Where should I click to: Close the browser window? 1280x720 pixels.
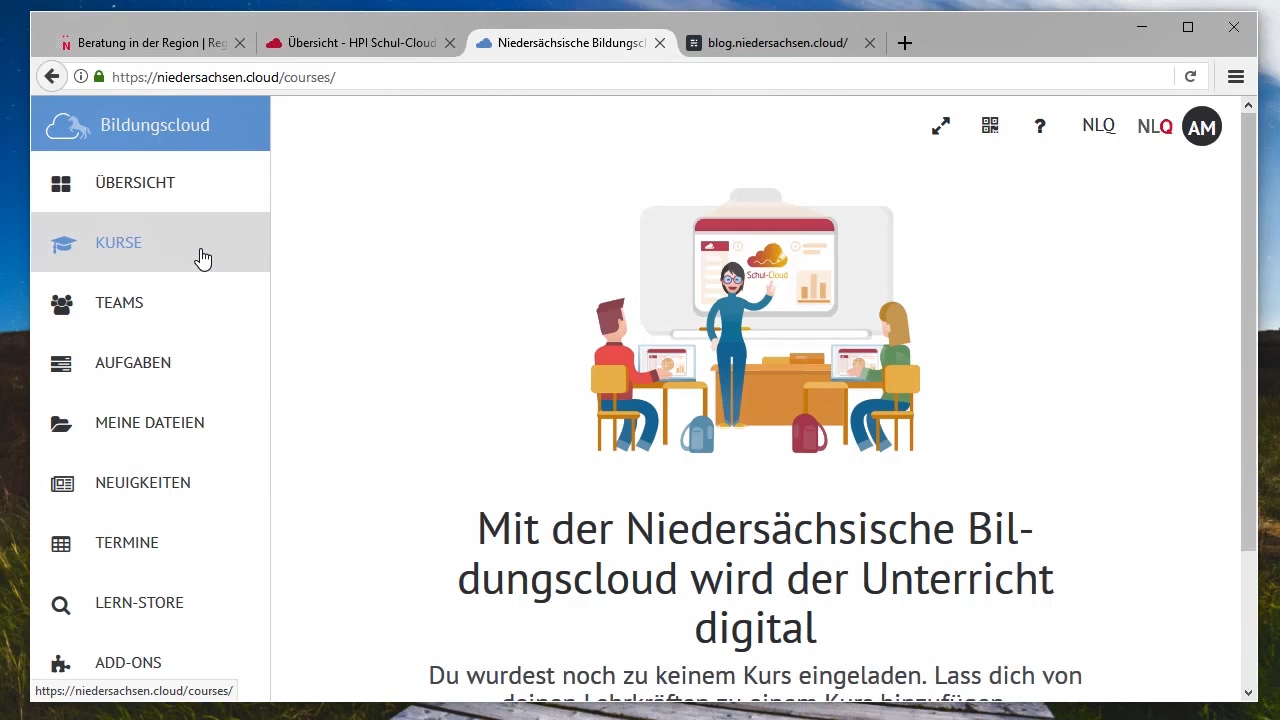1234,27
